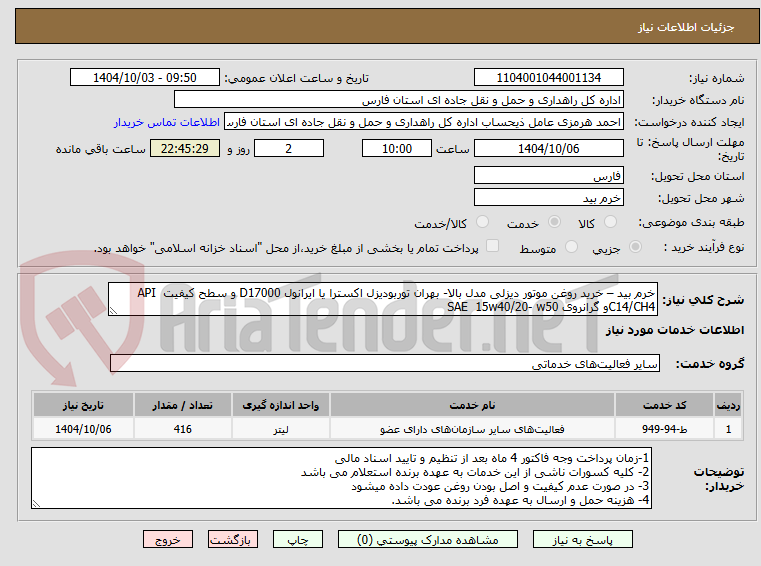Click the جزئیات اطلاعات نیاز header title
The image size is (761, 566).
686,27
